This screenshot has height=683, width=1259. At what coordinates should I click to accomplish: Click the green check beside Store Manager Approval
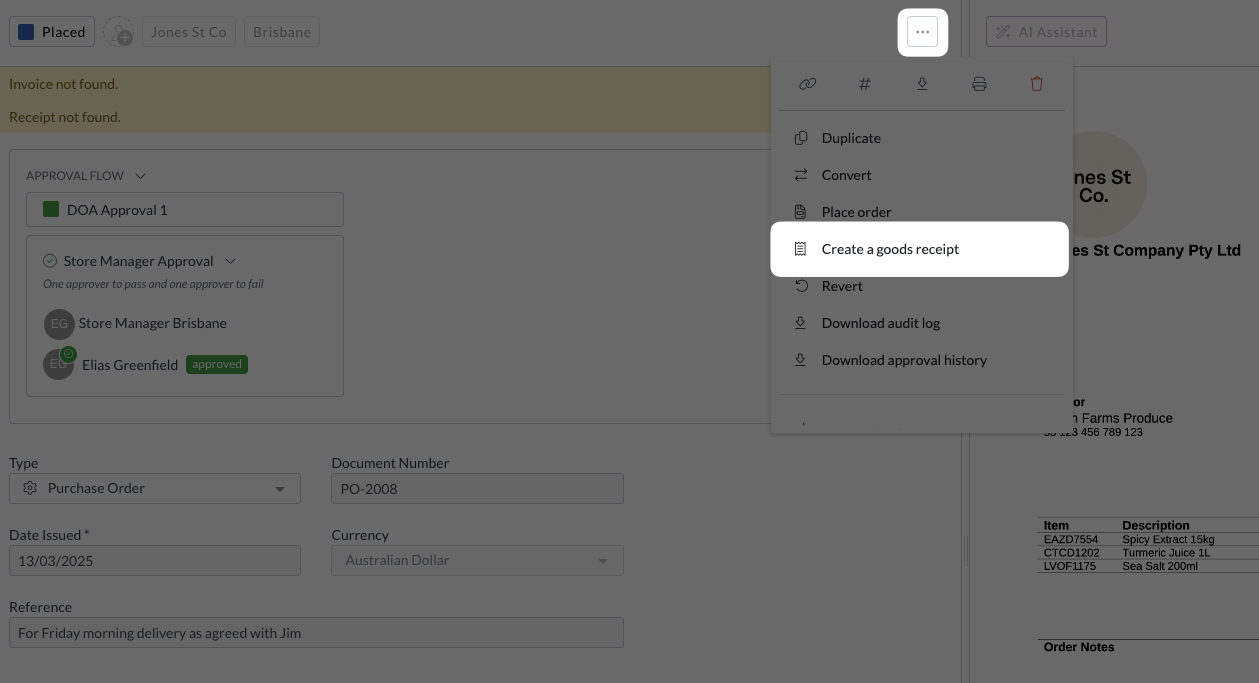pos(50,261)
